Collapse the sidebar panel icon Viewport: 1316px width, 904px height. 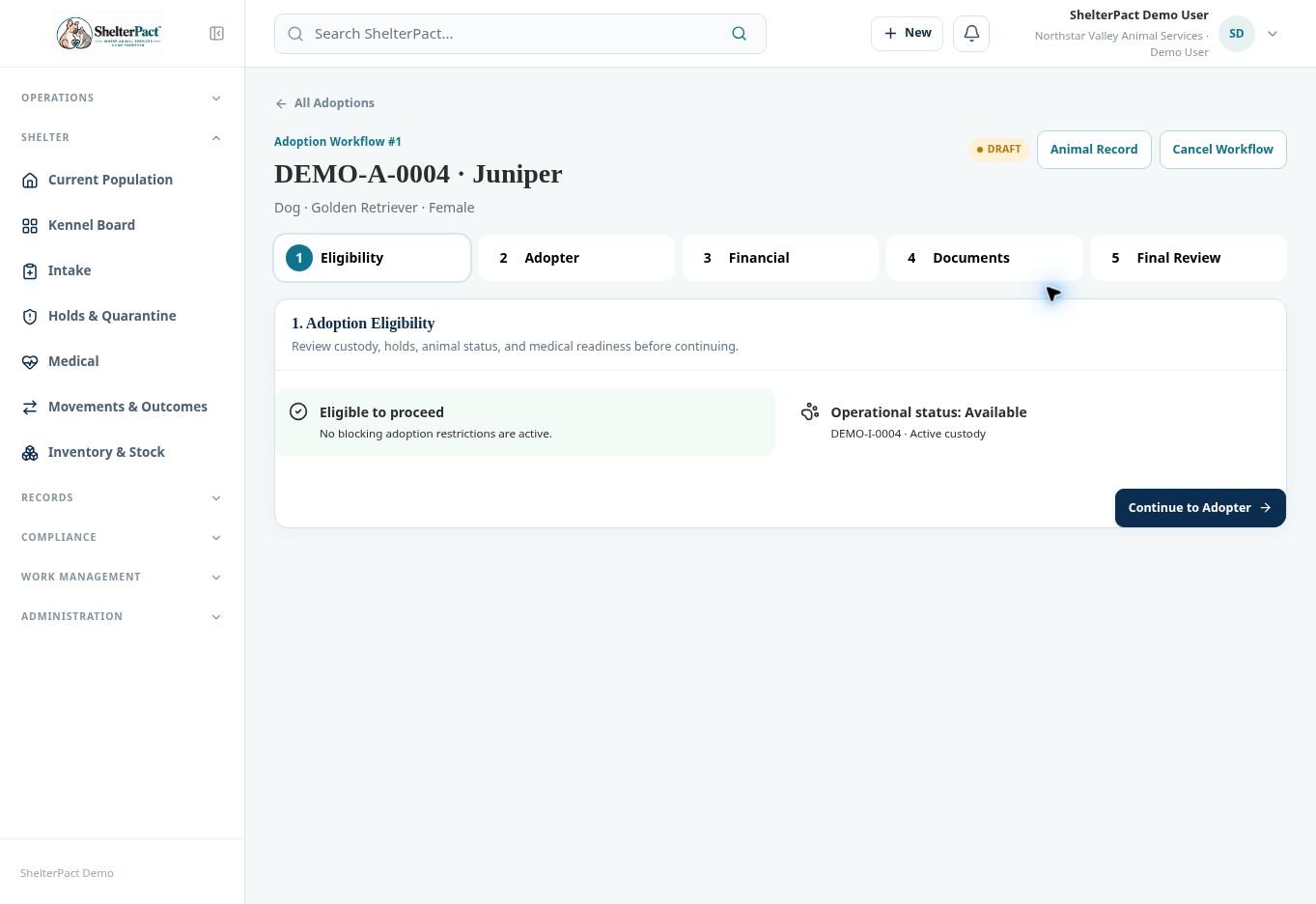[216, 34]
